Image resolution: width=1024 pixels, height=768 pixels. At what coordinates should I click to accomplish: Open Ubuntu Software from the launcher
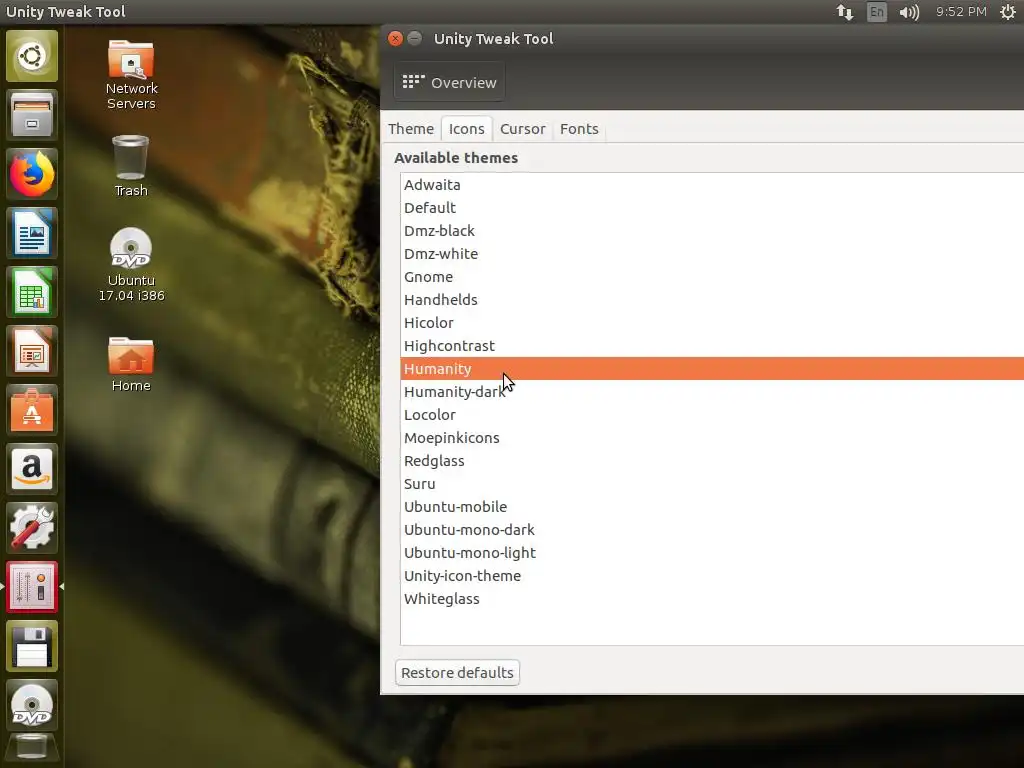coord(31,410)
